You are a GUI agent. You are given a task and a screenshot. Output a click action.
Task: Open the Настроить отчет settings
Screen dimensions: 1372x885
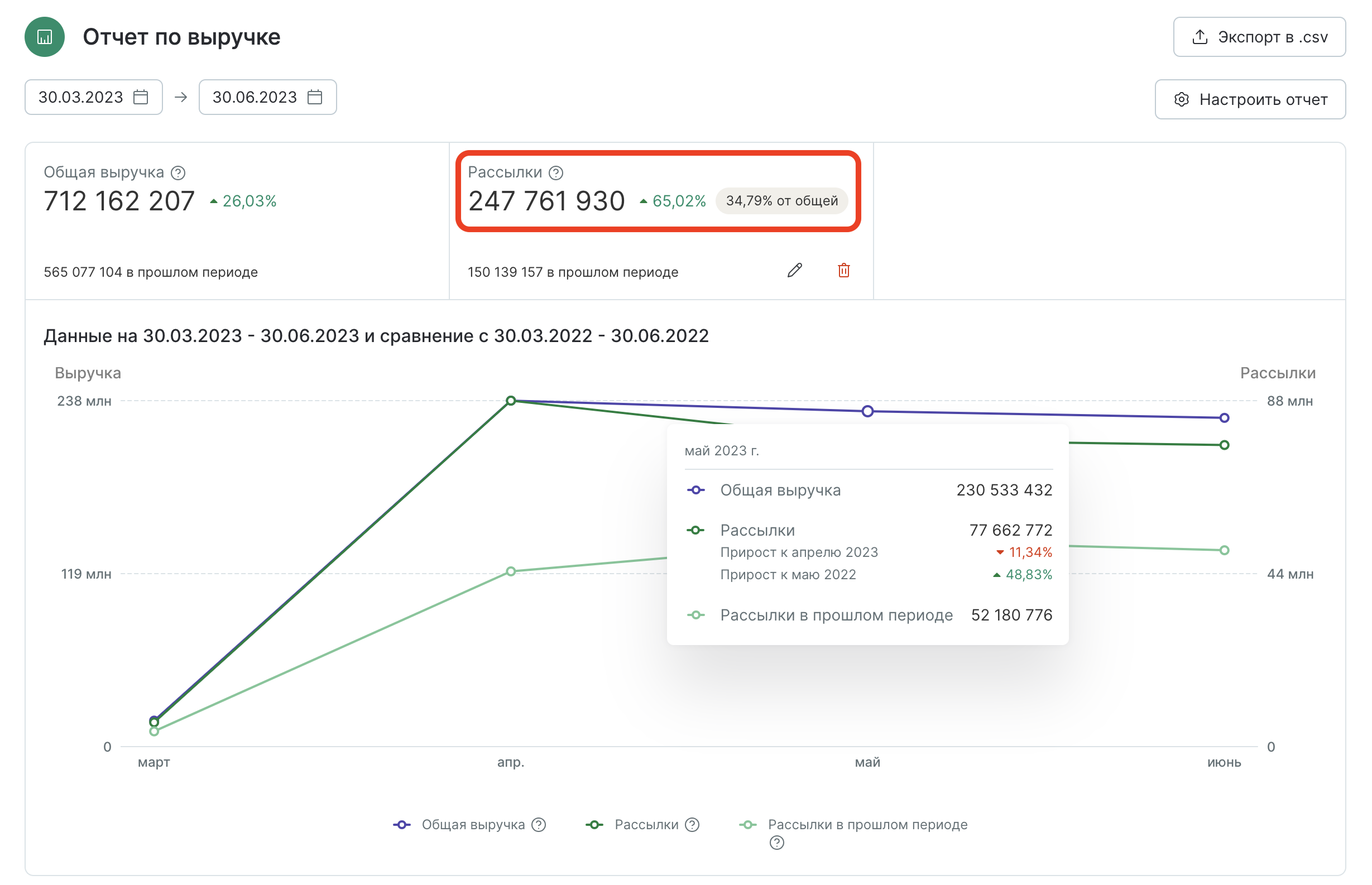1249,99
